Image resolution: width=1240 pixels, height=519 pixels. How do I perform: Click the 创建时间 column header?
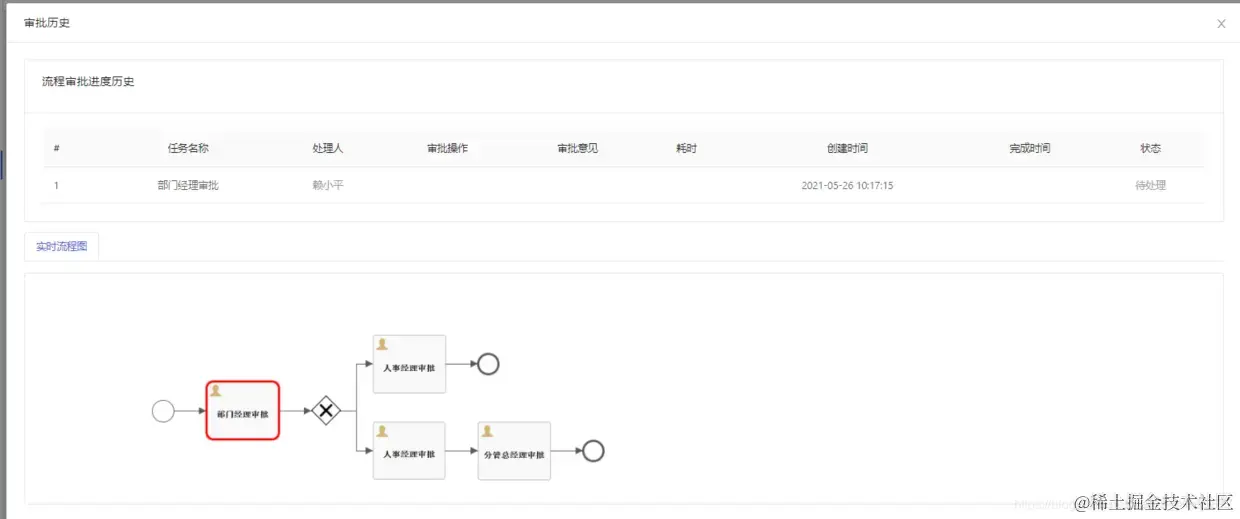click(x=847, y=148)
